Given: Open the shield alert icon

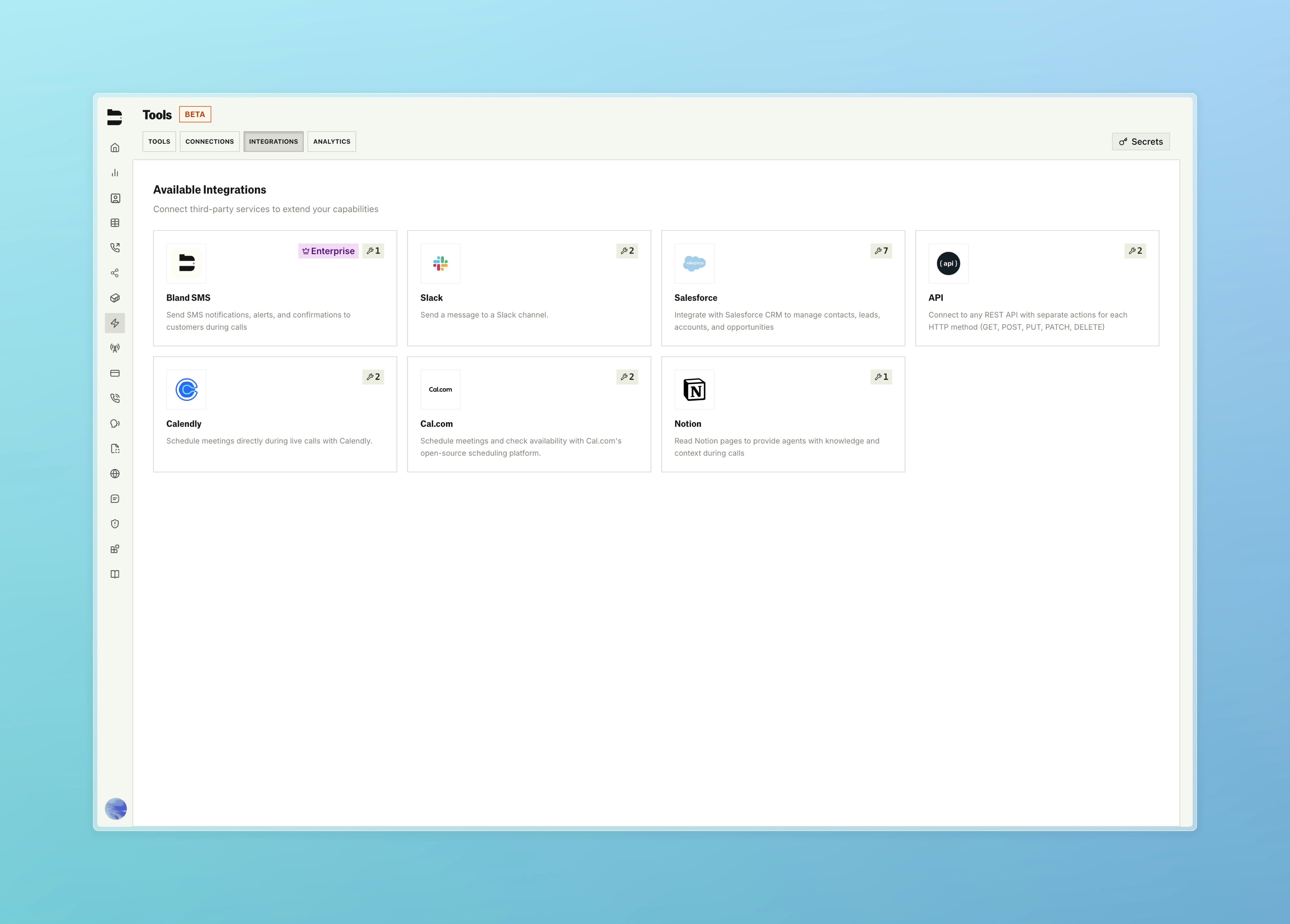Looking at the screenshot, I should click(115, 524).
